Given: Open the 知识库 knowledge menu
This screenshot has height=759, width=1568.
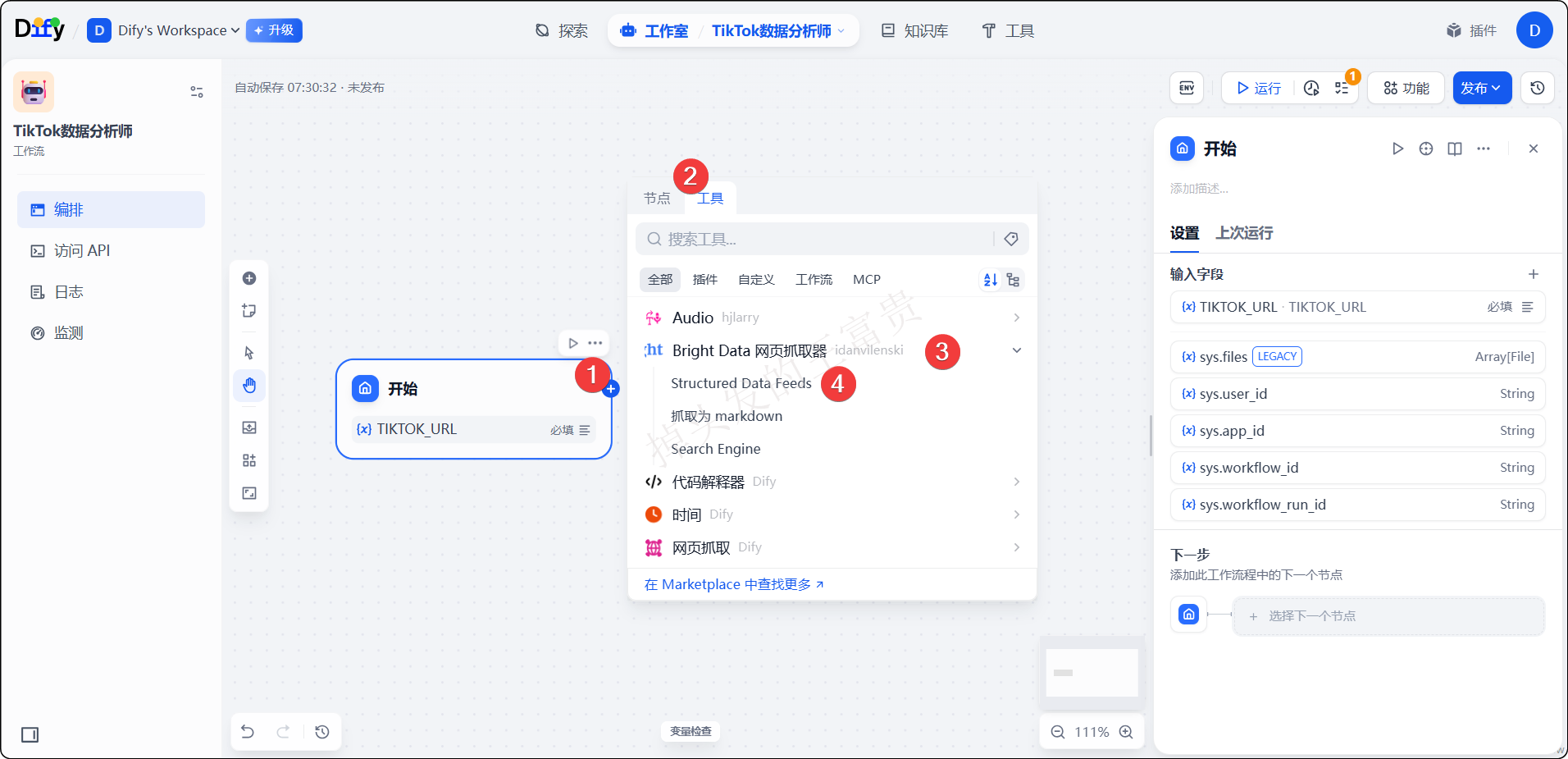Looking at the screenshot, I should click(x=914, y=30).
